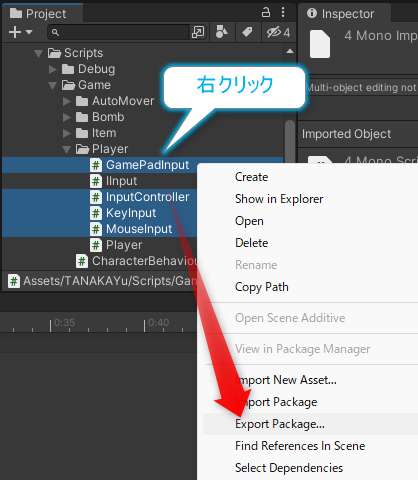Toggle the Project panel lock icon
The width and height of the screenshot is (418, 480).
point(266,13)
